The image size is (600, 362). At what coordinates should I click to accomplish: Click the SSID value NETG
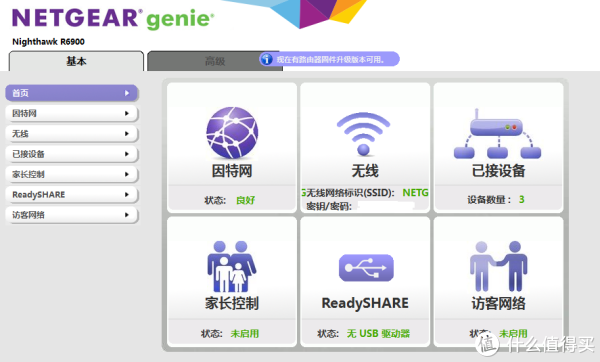(415, 192)
